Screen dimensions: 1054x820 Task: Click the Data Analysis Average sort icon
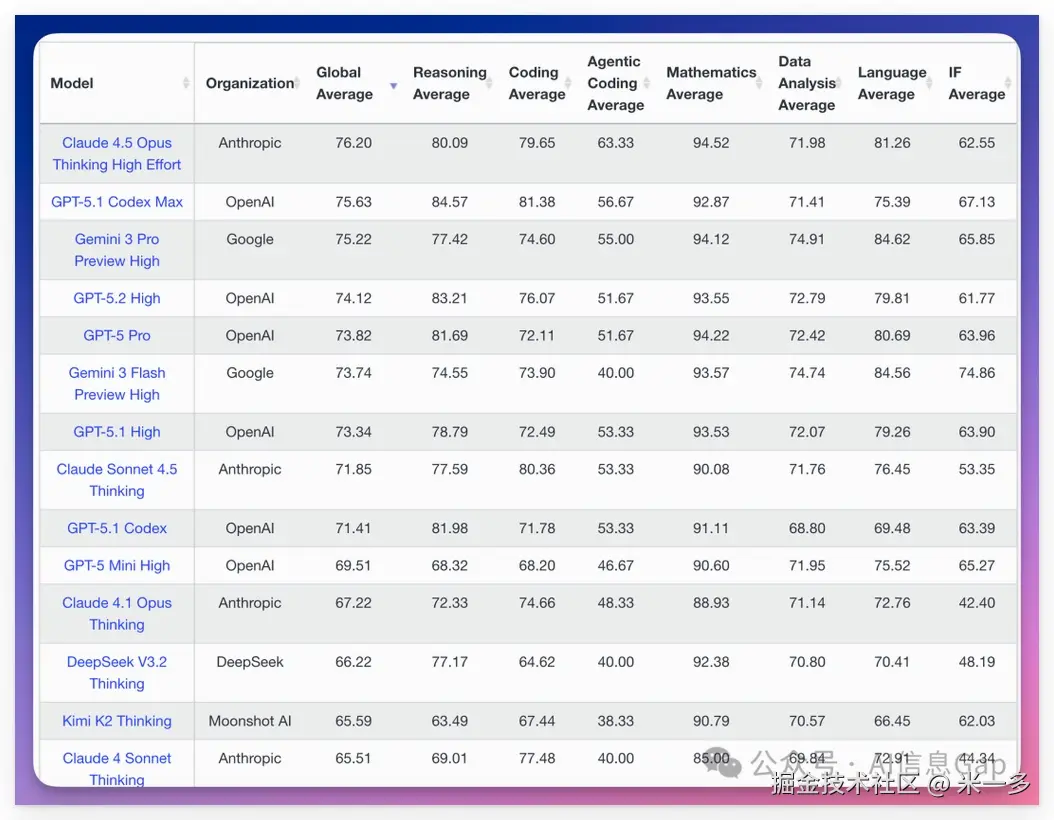point(839,83)
